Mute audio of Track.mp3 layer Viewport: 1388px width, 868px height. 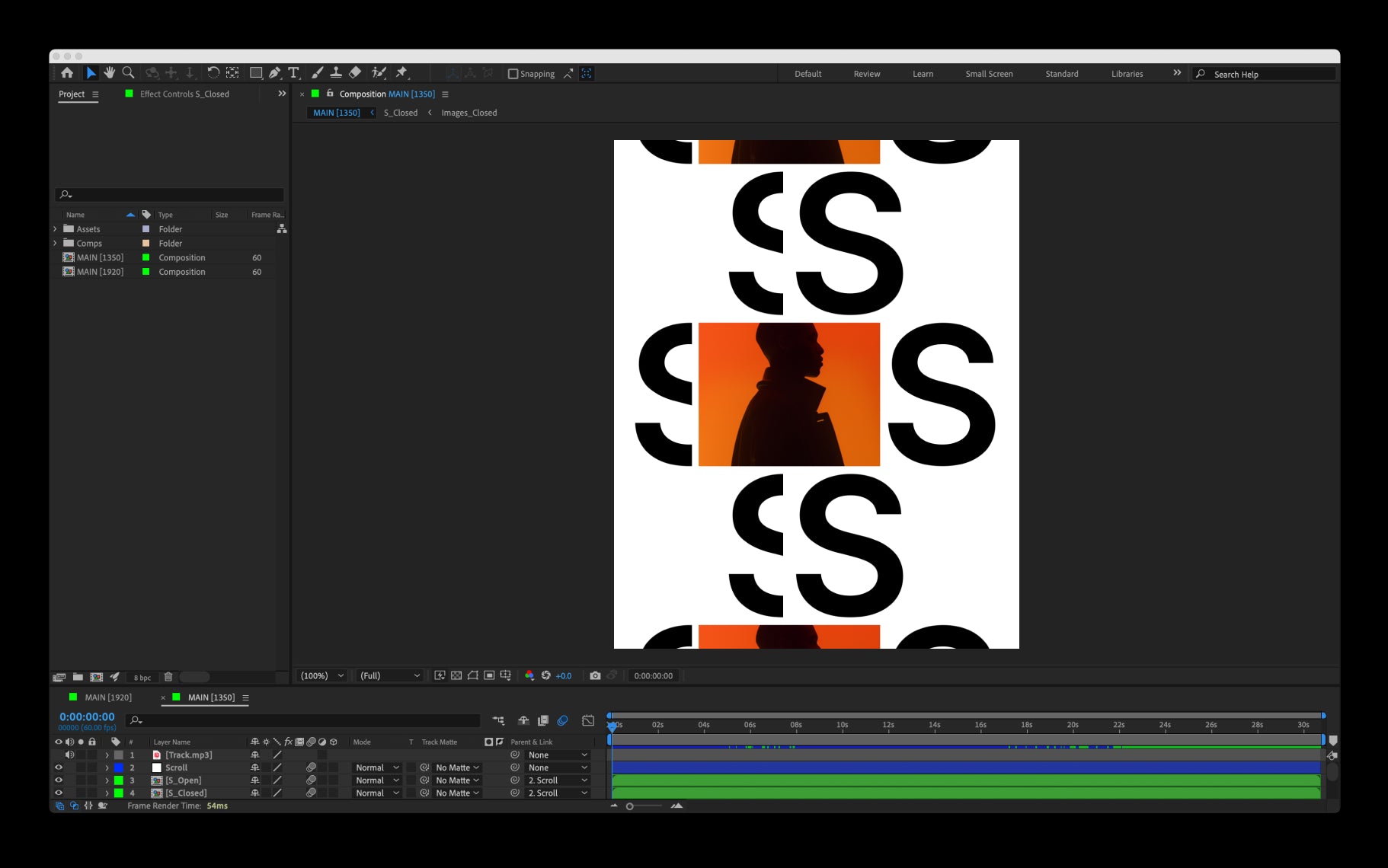[x=69, y=755]
